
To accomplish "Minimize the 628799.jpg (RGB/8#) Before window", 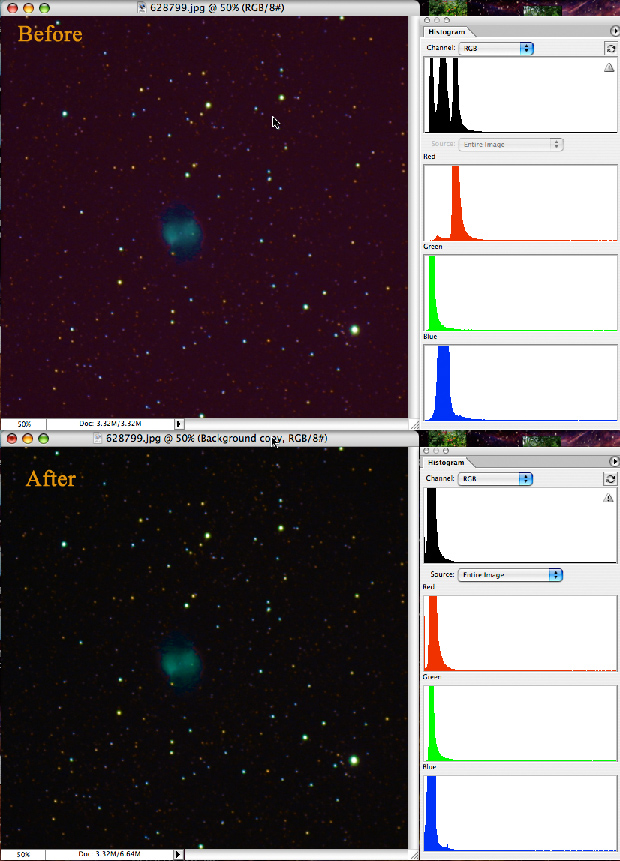I will (28, 8).
